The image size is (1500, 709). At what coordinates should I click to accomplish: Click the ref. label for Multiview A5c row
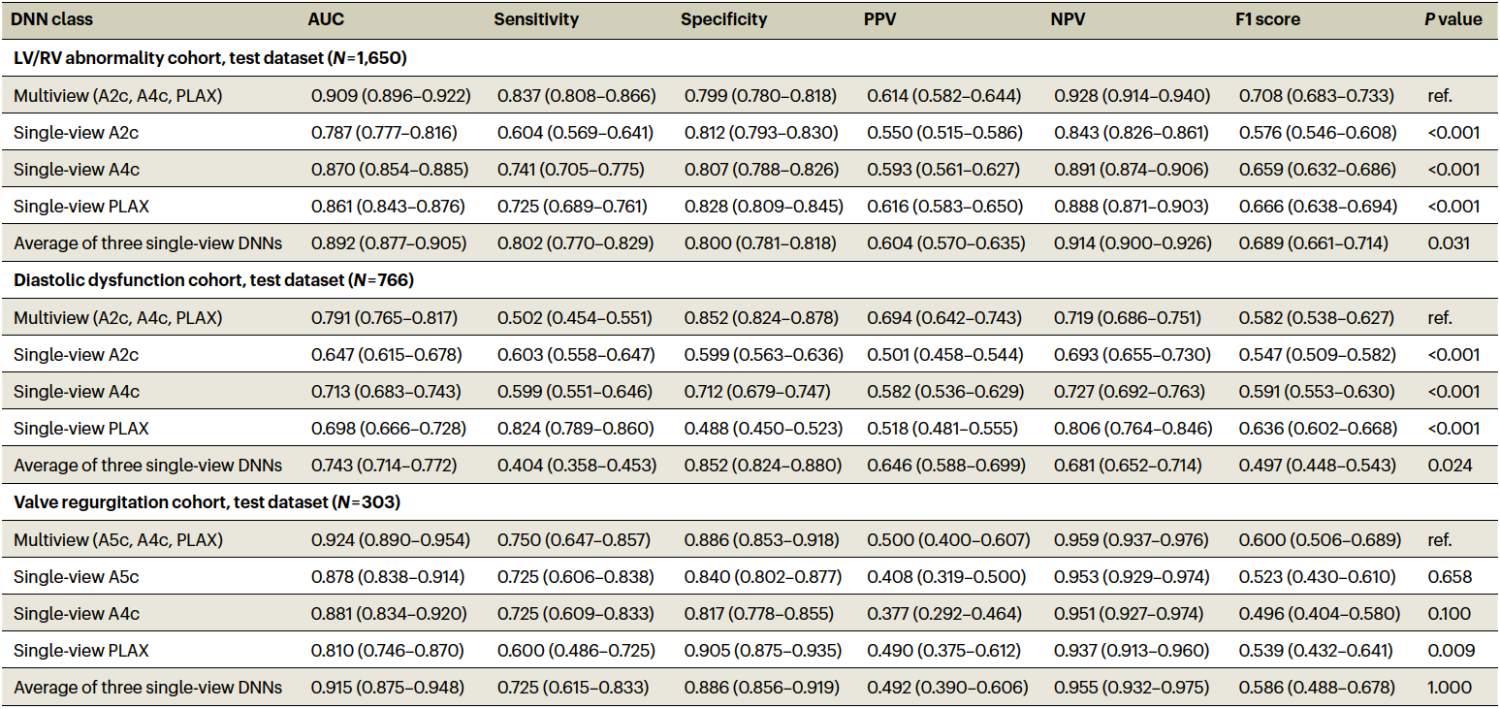[1438, 540]
